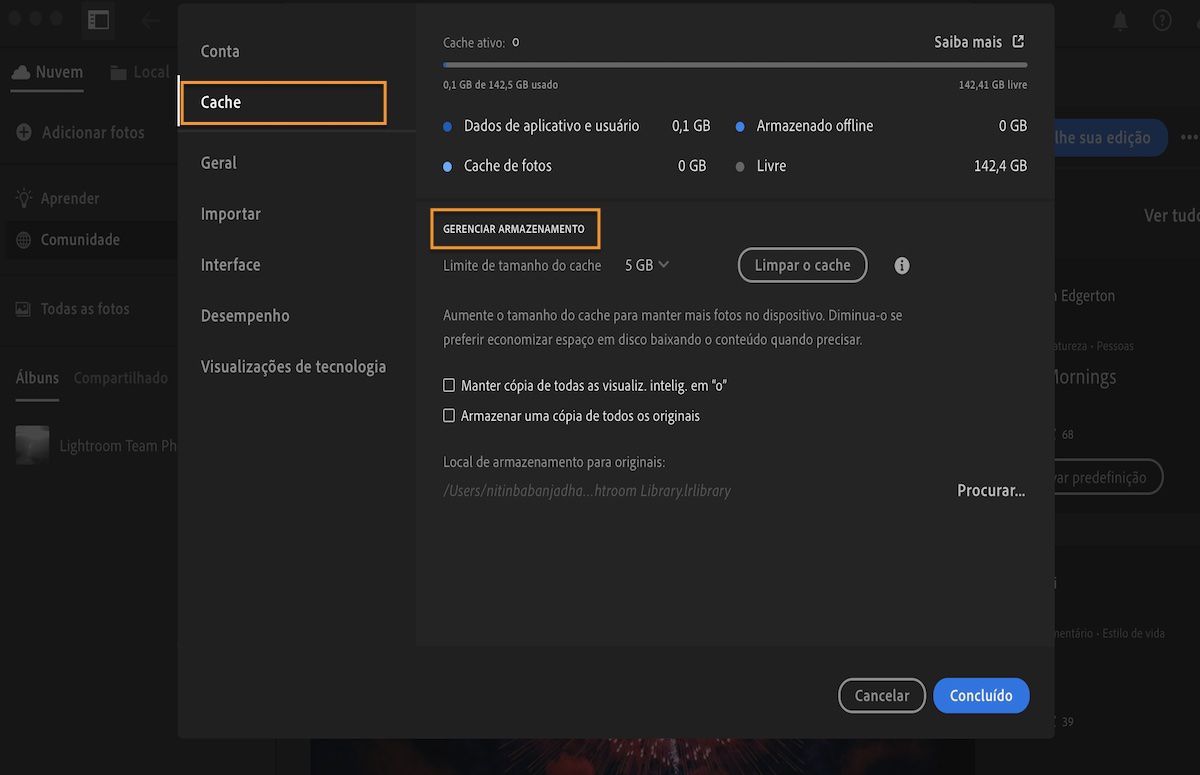The height and width of the screenshot is (775, 1200).
Task: Open help using the question mark icon
Action: pyautogui.click(x=1161, y=19)
